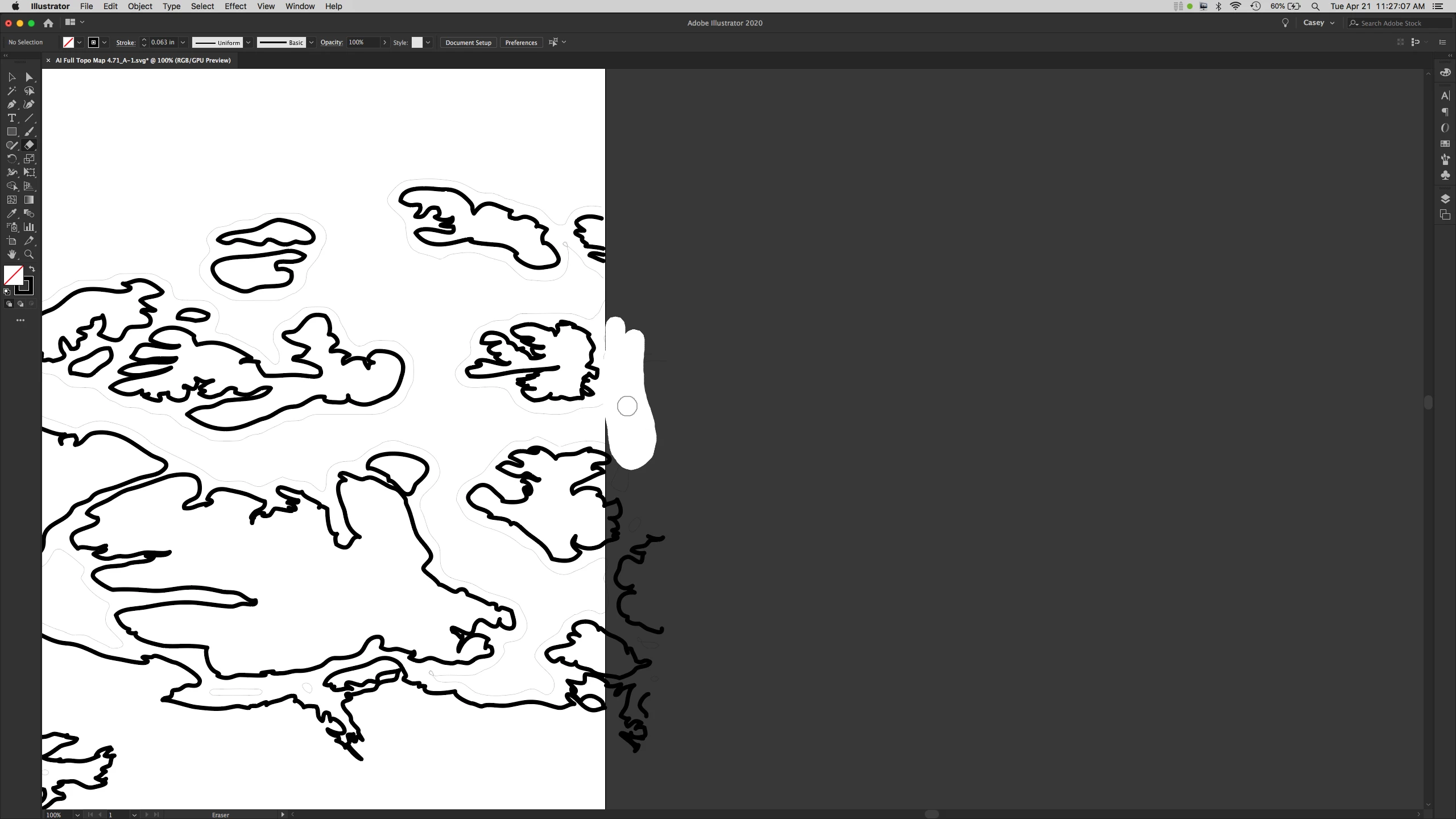Click the Document Setup button

468,43
